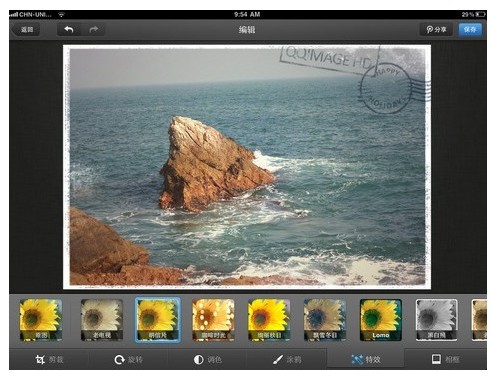Open the 相框 frame tab
This screenshot has width=493, height=377.
tap(445, 359)
